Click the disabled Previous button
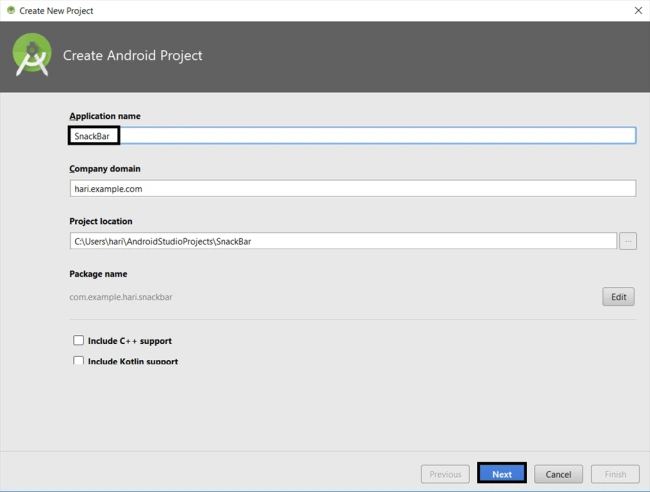This screenshot has height=492, width=650. point(445,474)
